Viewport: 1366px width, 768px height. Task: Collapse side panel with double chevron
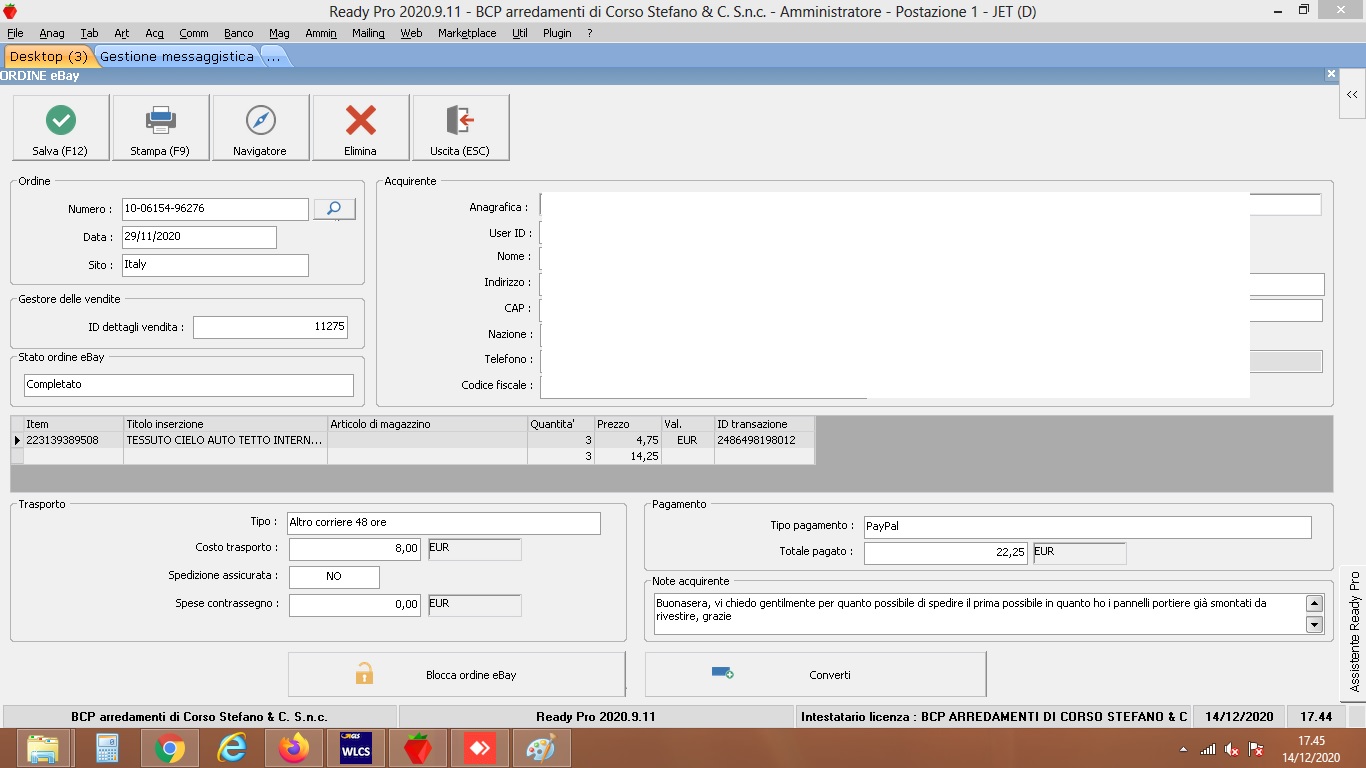tap(1352, 95)
